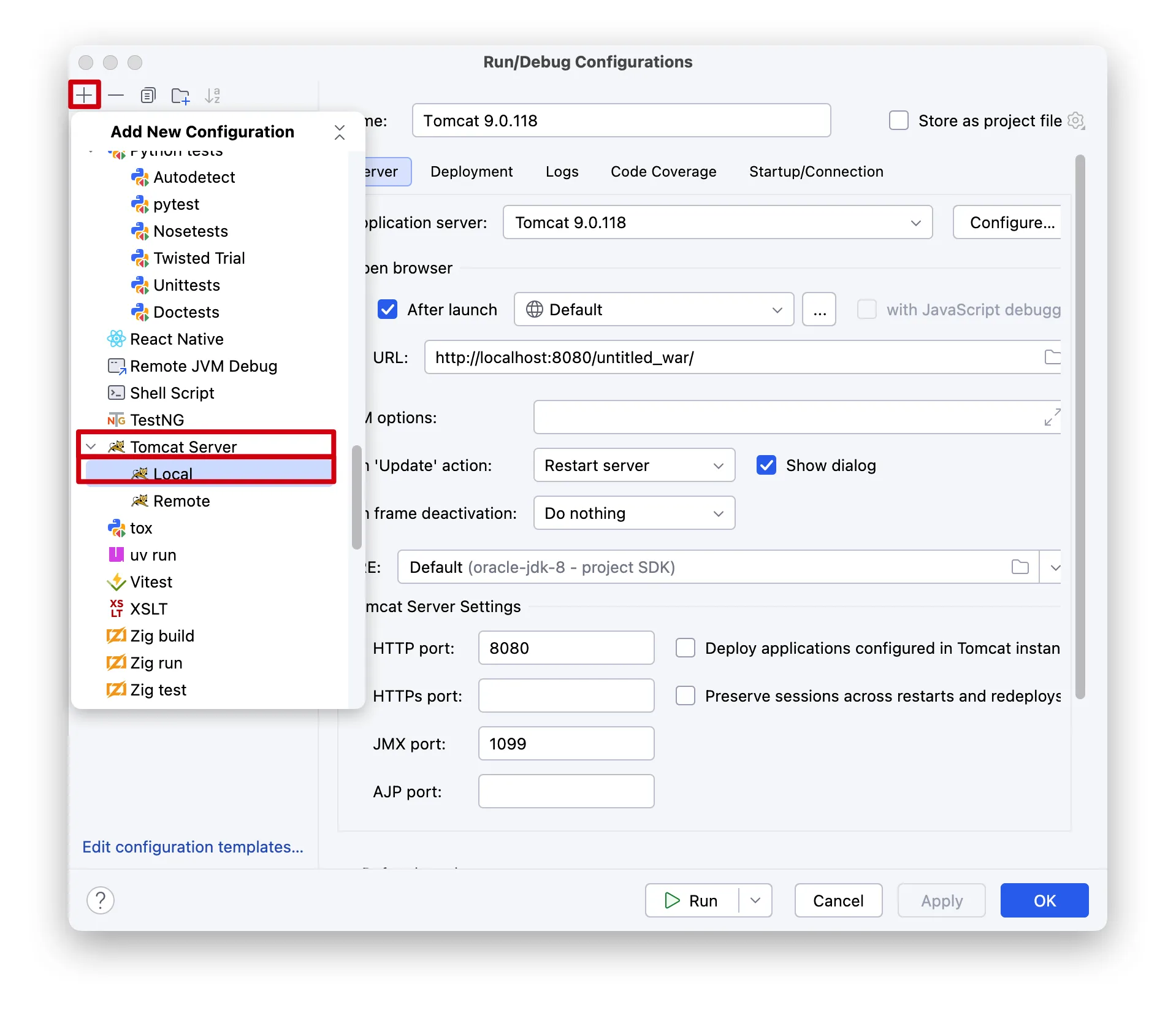Click the Tomcat Server cat icon
The image size is (1176, 1023).
pyautogui.click(x=116, y=447)
